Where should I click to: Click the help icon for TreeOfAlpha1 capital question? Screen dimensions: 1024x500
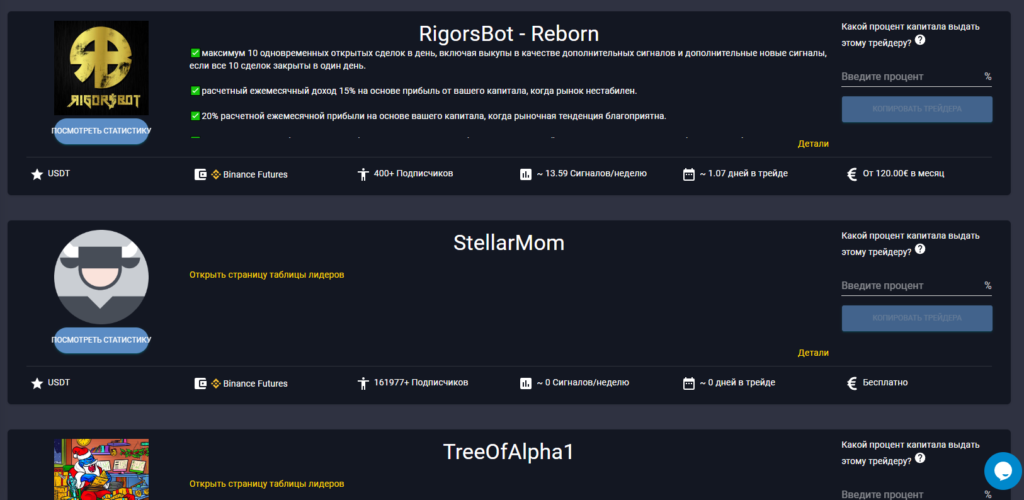tap(920, 460)
